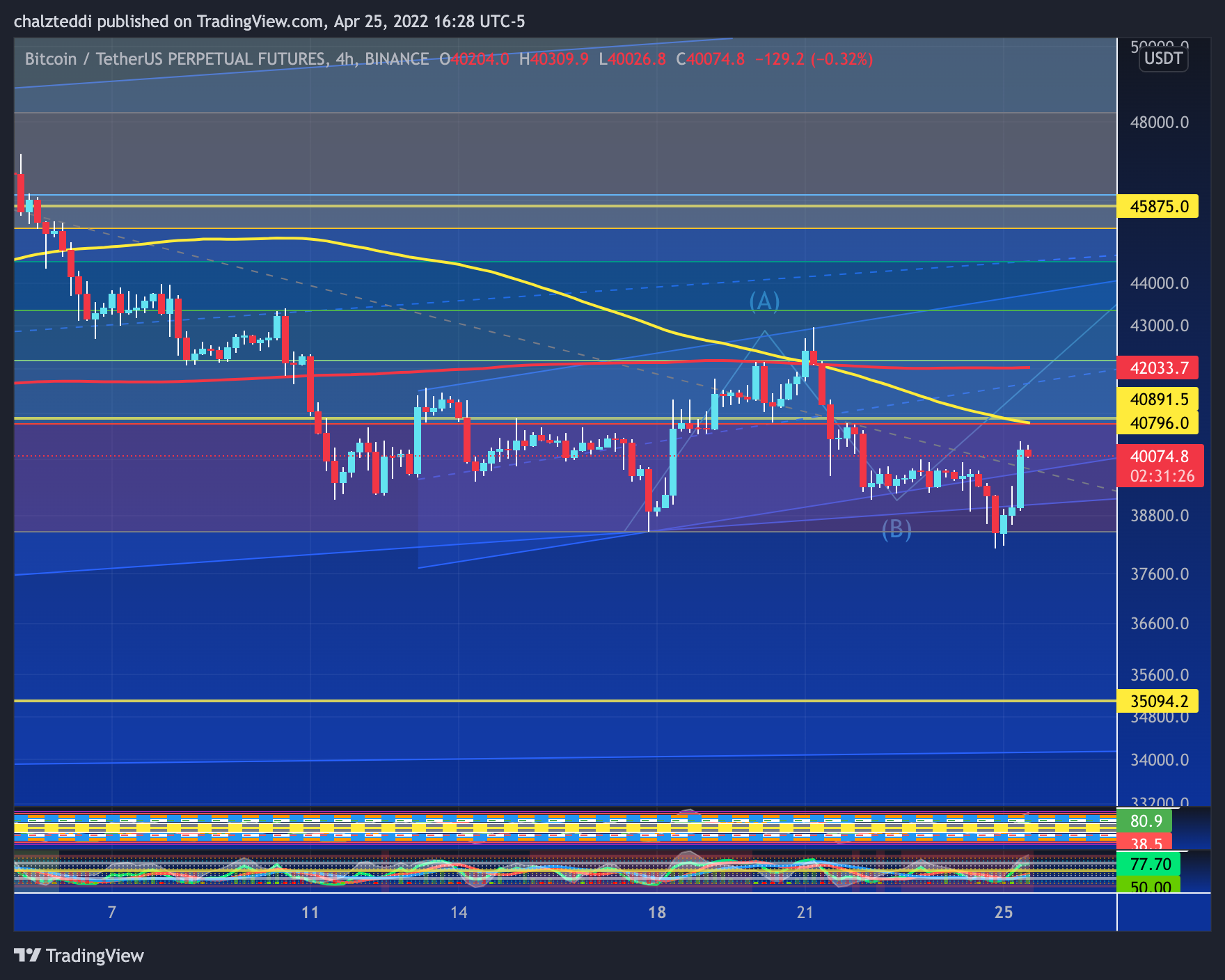Click the 80.9 green indicator value
The width and height of the screenshot is (1225, 980).
click(x=1145, y=821)
